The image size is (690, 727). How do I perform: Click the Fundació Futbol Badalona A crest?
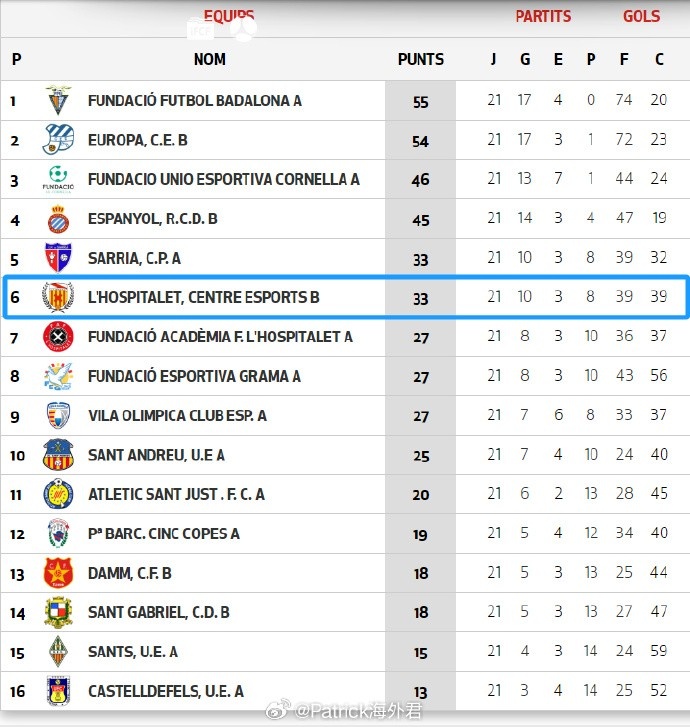tap(58, 101)
